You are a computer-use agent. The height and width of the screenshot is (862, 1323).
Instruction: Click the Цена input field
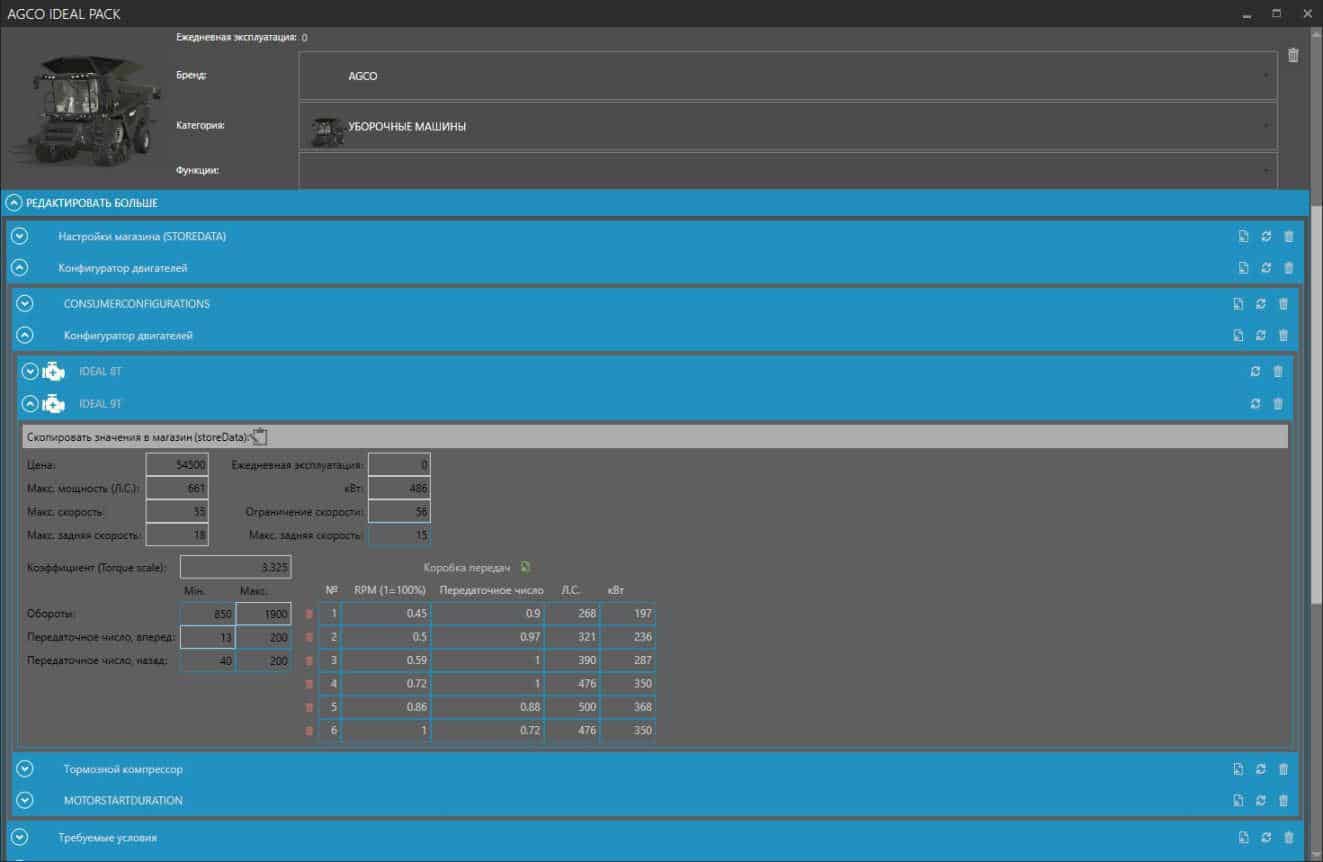tap(177, 465)
